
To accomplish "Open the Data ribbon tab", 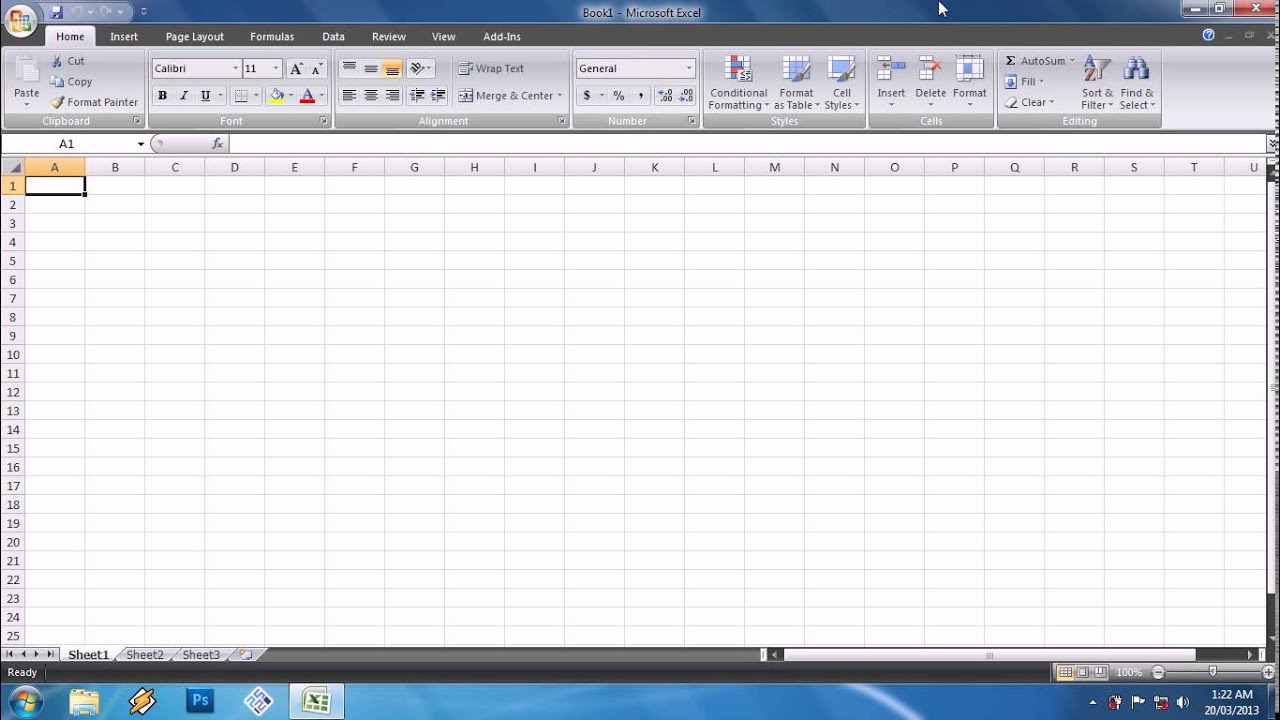I will click(x=333, y=36).
